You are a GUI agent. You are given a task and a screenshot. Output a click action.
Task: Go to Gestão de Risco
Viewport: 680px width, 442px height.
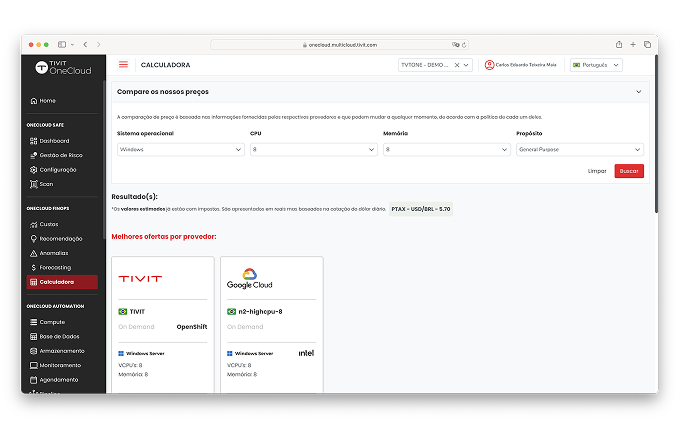[59, 155]
